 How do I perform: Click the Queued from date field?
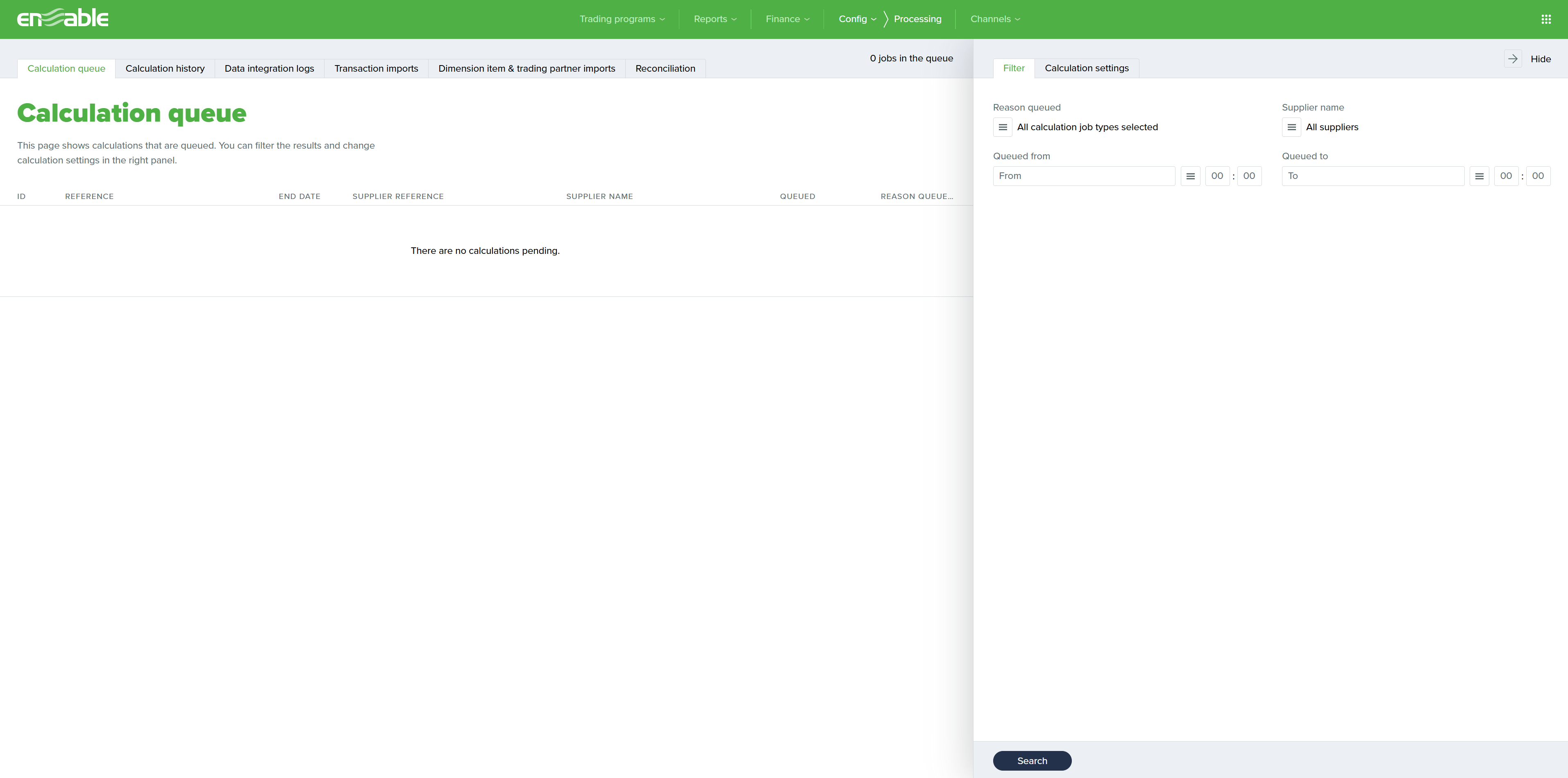coord(1083,176)
